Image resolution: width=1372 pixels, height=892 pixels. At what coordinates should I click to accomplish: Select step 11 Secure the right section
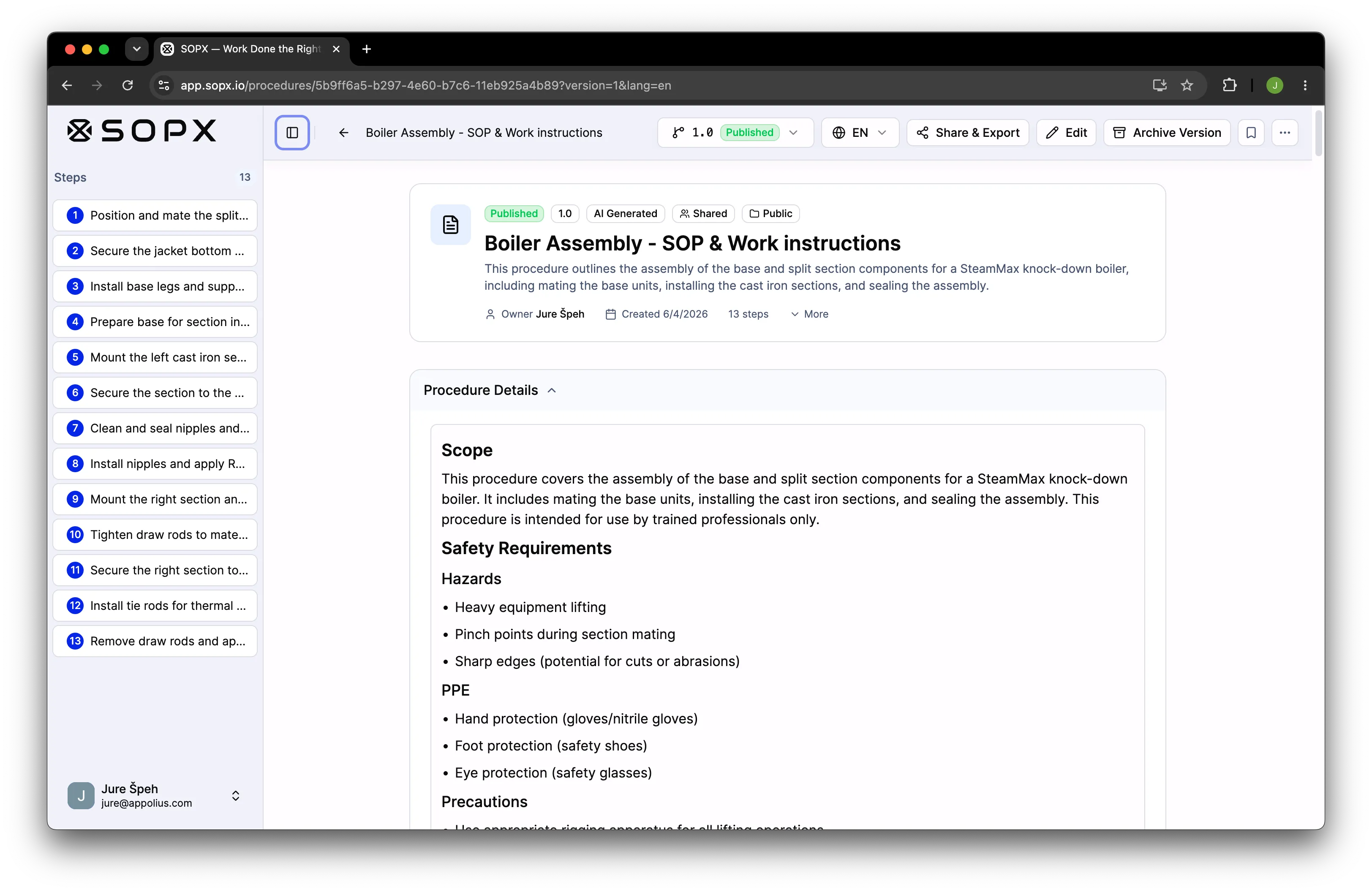point(155,570)
